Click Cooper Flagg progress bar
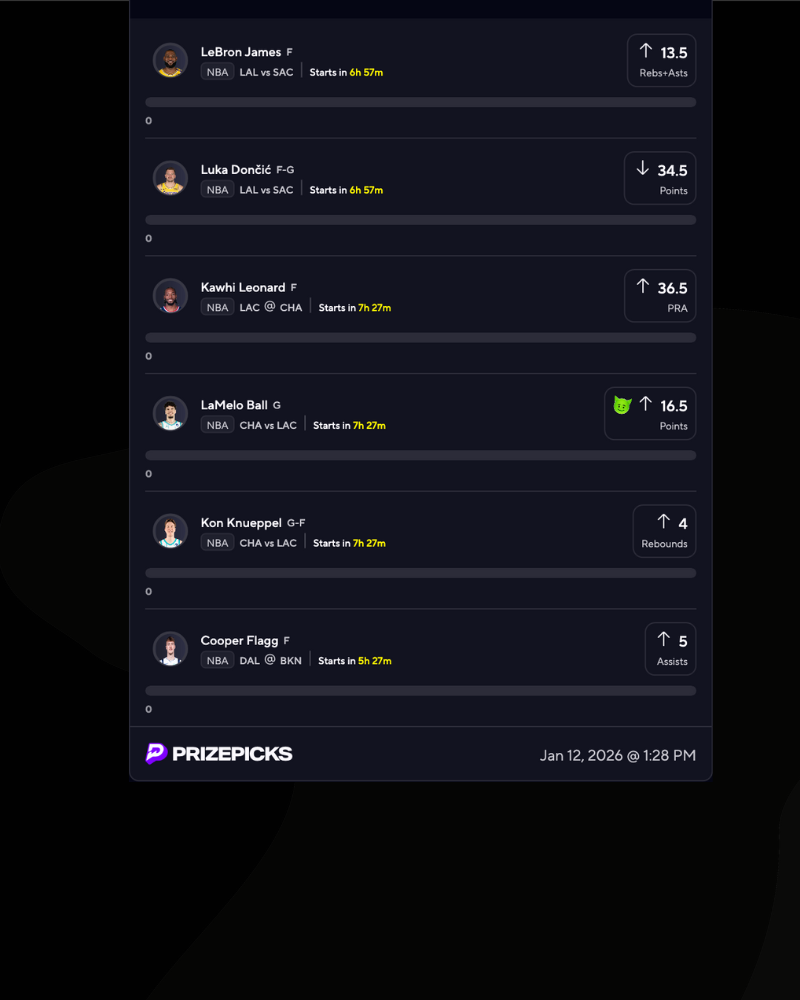This screenshot has height=1000, width=800. [x=420, y=691]
